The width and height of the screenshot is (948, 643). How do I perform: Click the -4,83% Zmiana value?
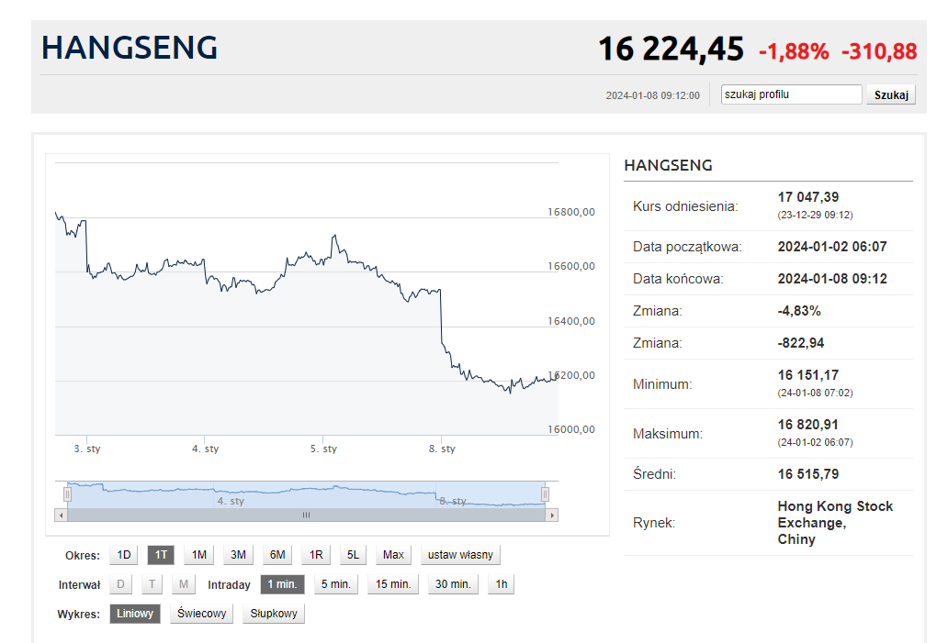(x=799, y=311)
